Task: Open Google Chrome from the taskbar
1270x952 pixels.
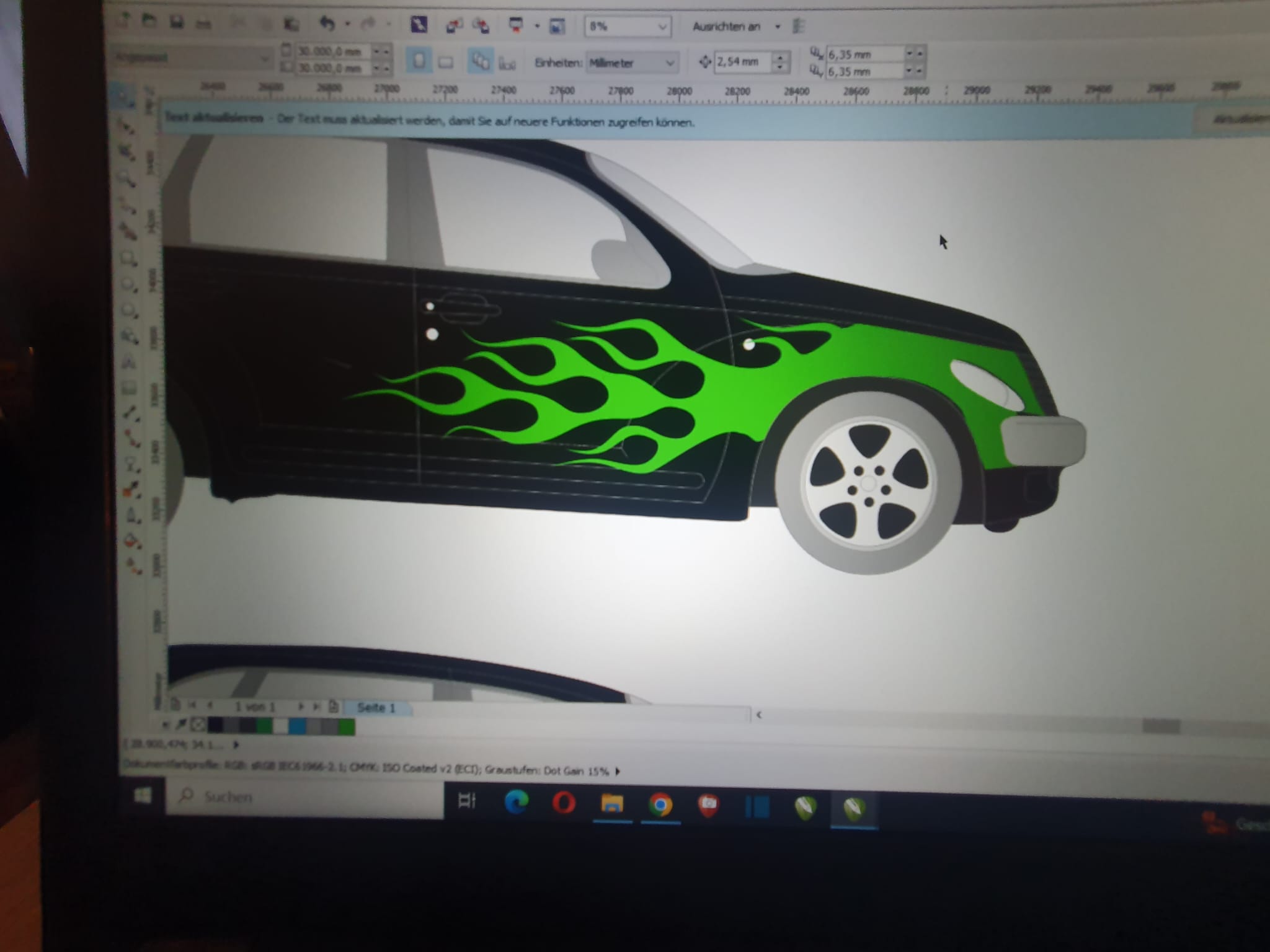Action: point(660,804)
